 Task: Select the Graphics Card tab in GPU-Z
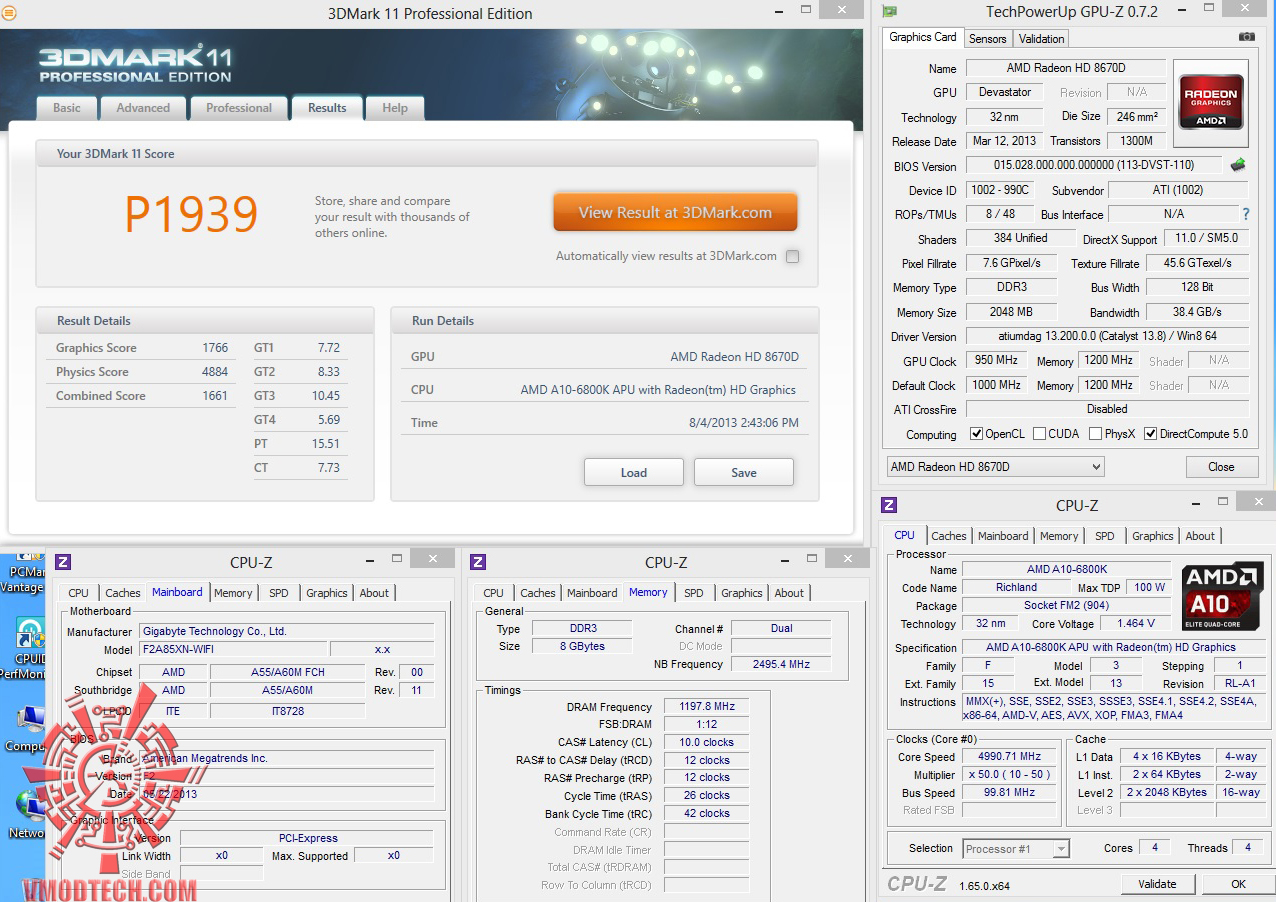[923, 37]
